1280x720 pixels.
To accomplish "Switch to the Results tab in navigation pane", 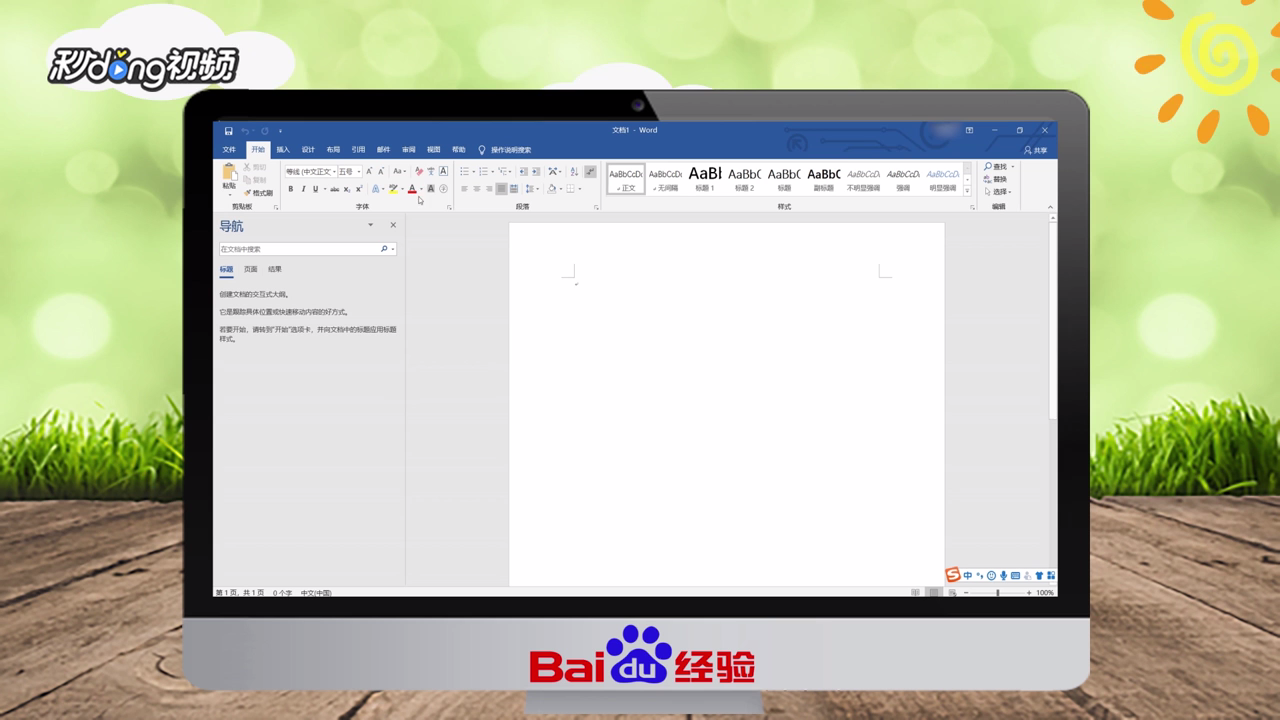I will click(275, 269).
